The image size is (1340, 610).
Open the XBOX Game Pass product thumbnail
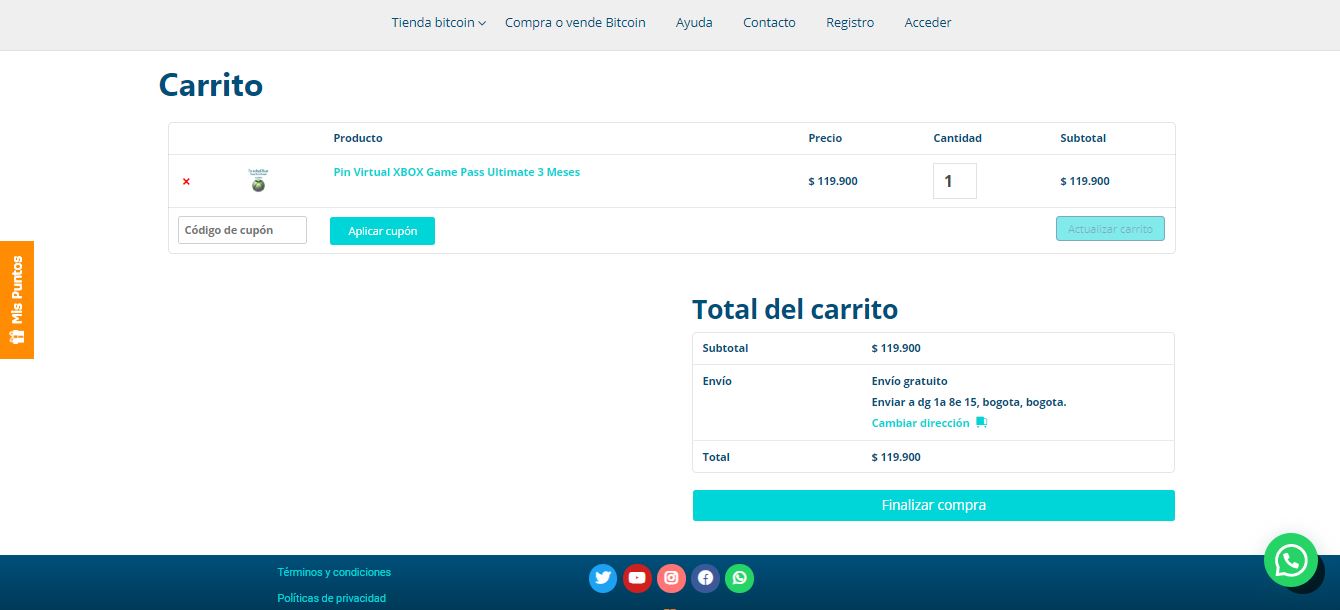coord(258,181)
